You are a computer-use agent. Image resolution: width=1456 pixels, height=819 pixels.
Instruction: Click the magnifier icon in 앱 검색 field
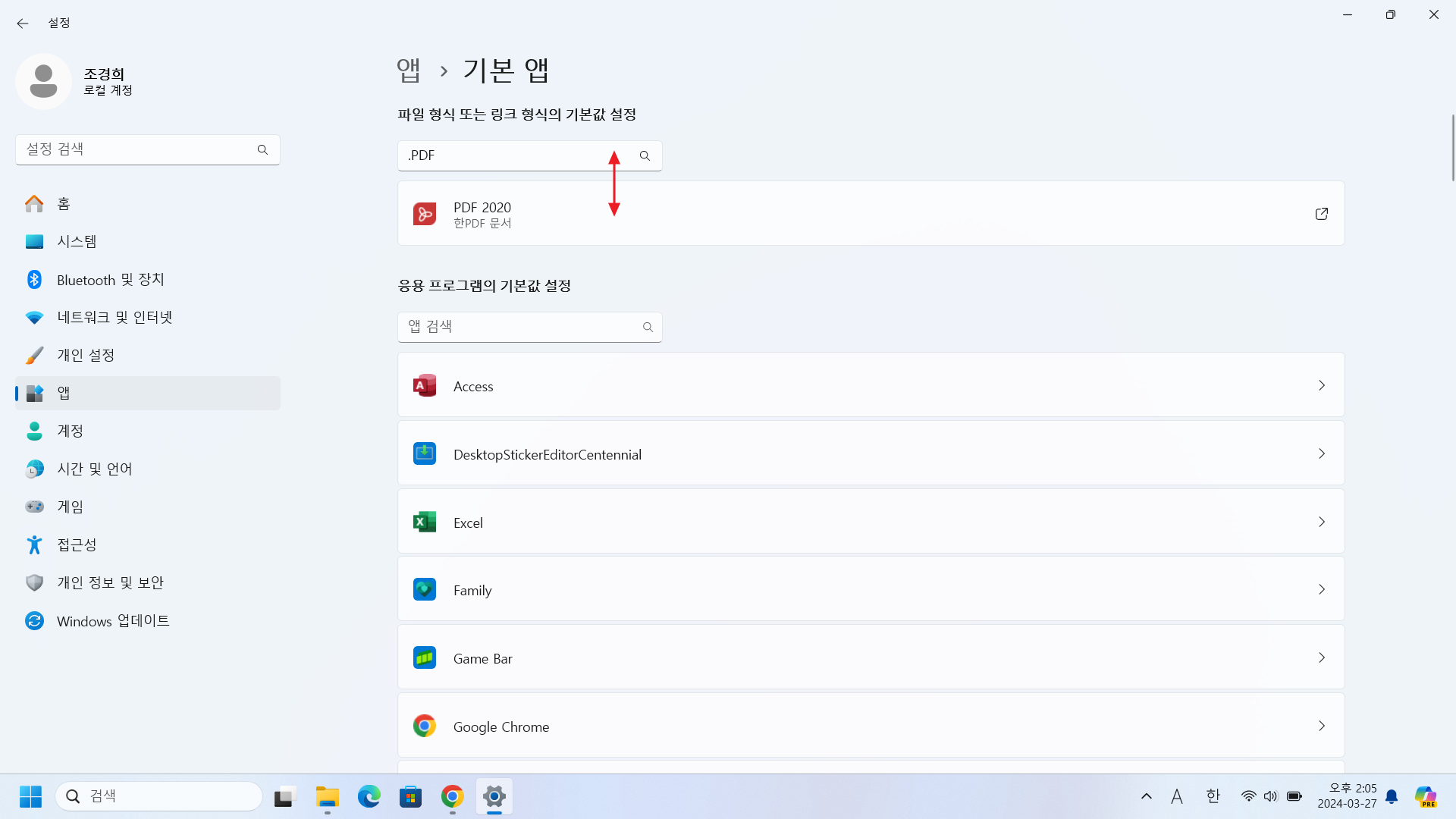pyautogui.click(x=648, y=327)
